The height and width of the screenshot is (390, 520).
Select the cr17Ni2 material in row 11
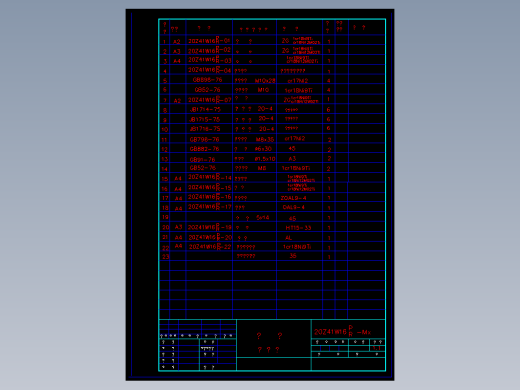(295, 138)
